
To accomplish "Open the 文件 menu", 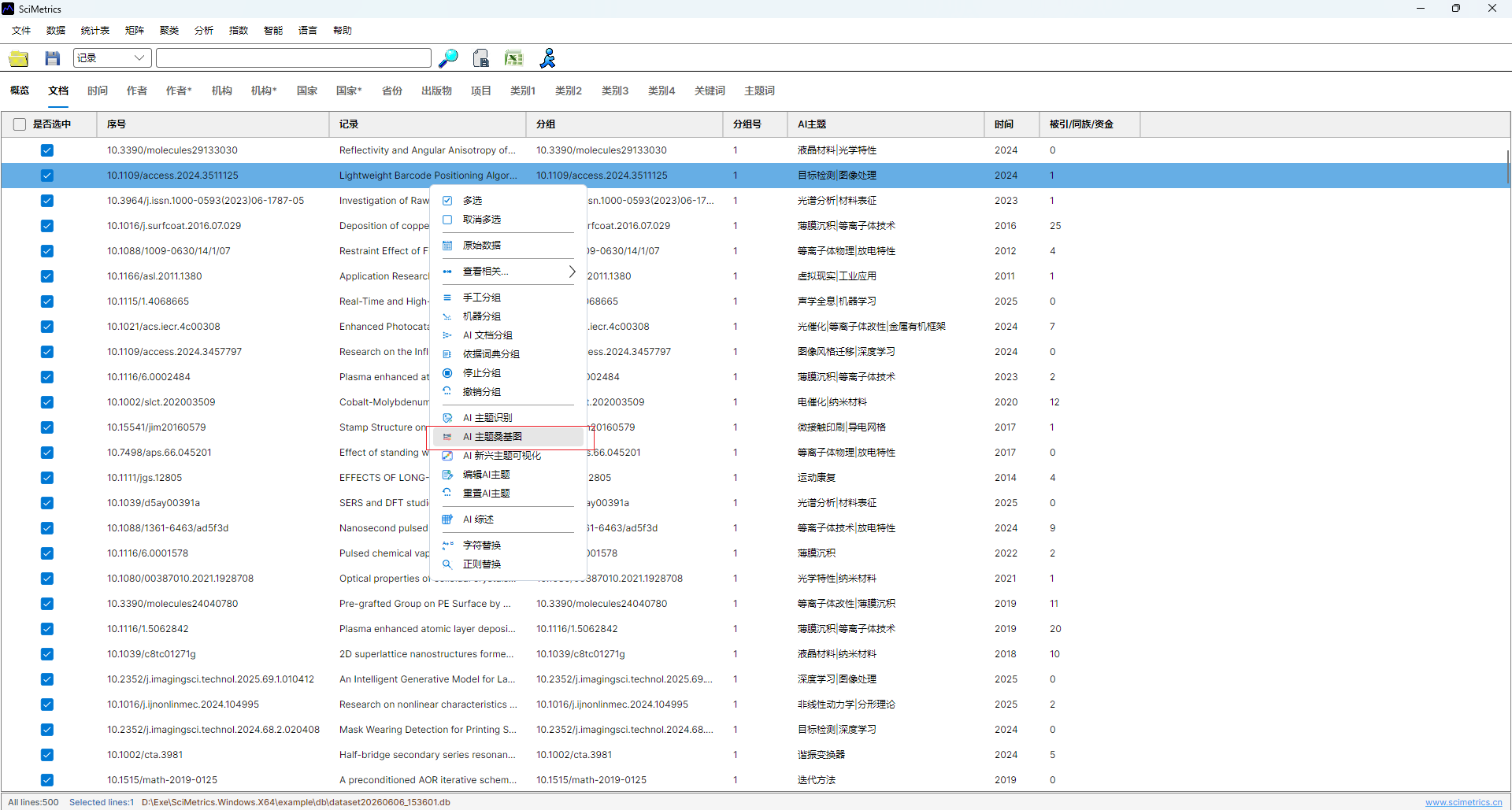I will tap(21, 31).
